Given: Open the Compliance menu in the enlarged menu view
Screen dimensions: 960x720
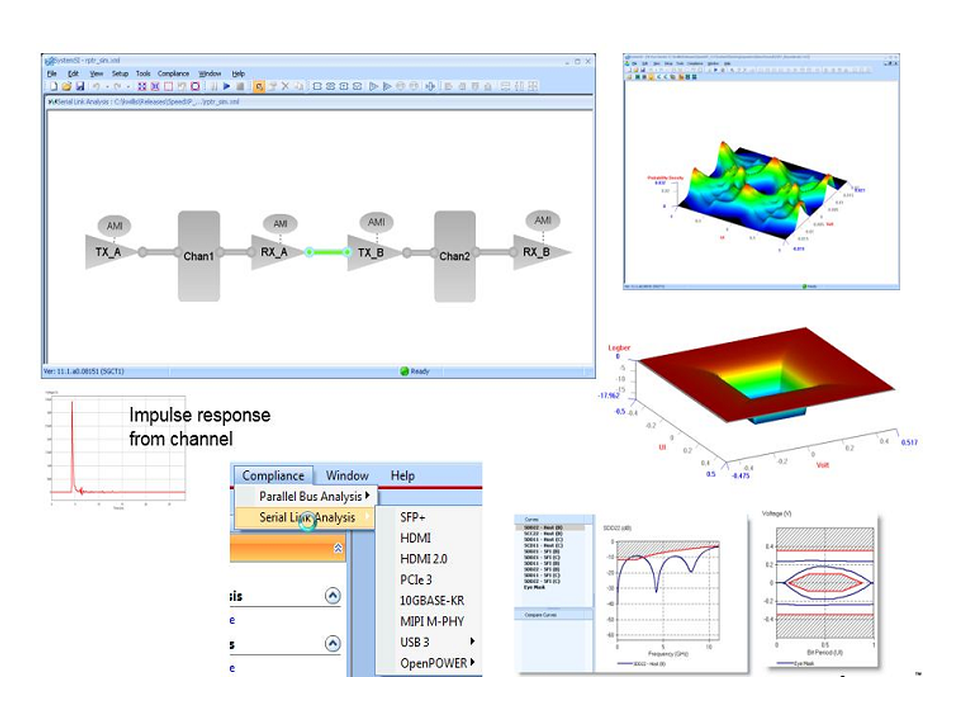Looking at the screenshot, I should point(273,476).
